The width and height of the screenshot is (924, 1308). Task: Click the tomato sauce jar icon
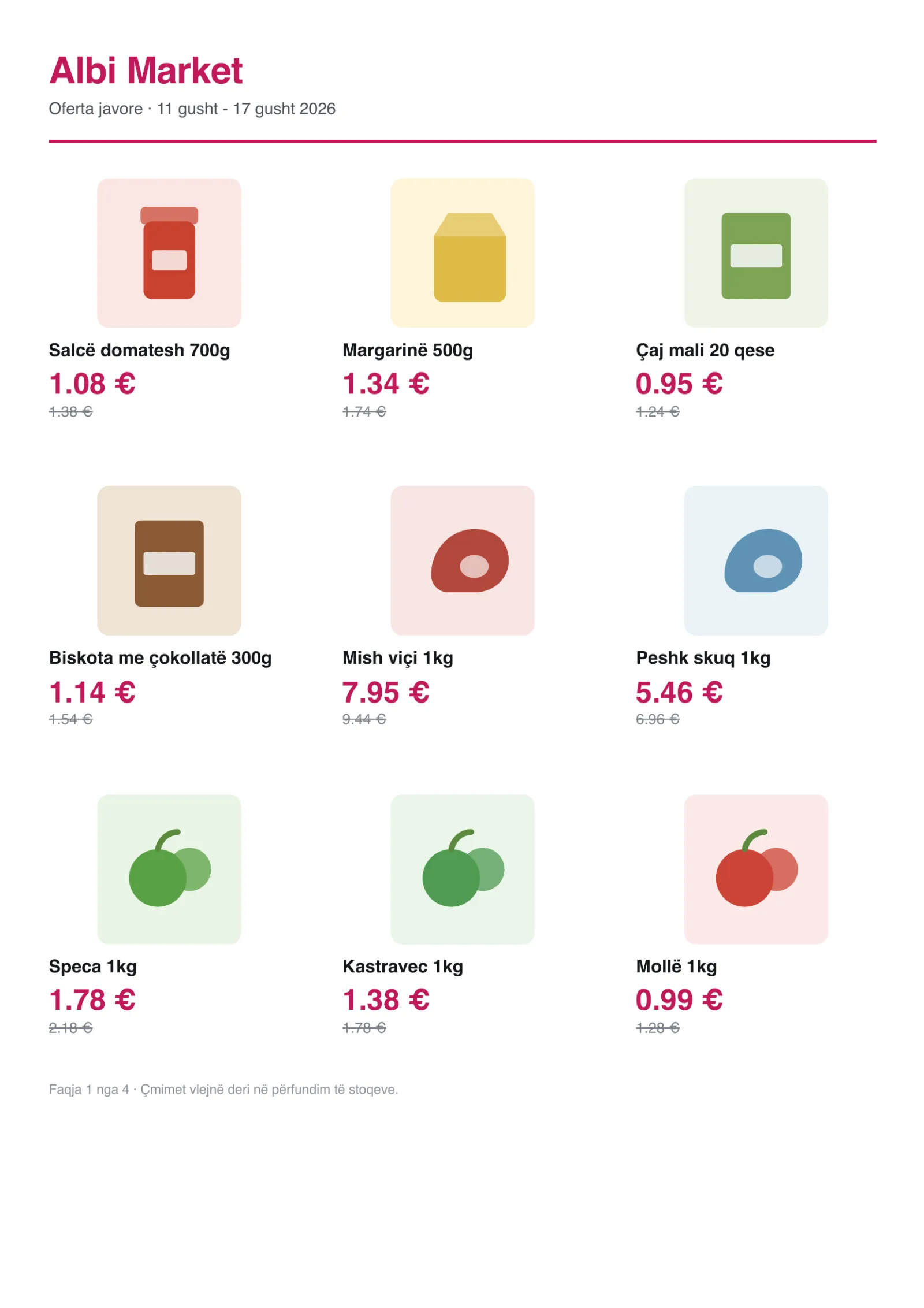pos(169,252)
